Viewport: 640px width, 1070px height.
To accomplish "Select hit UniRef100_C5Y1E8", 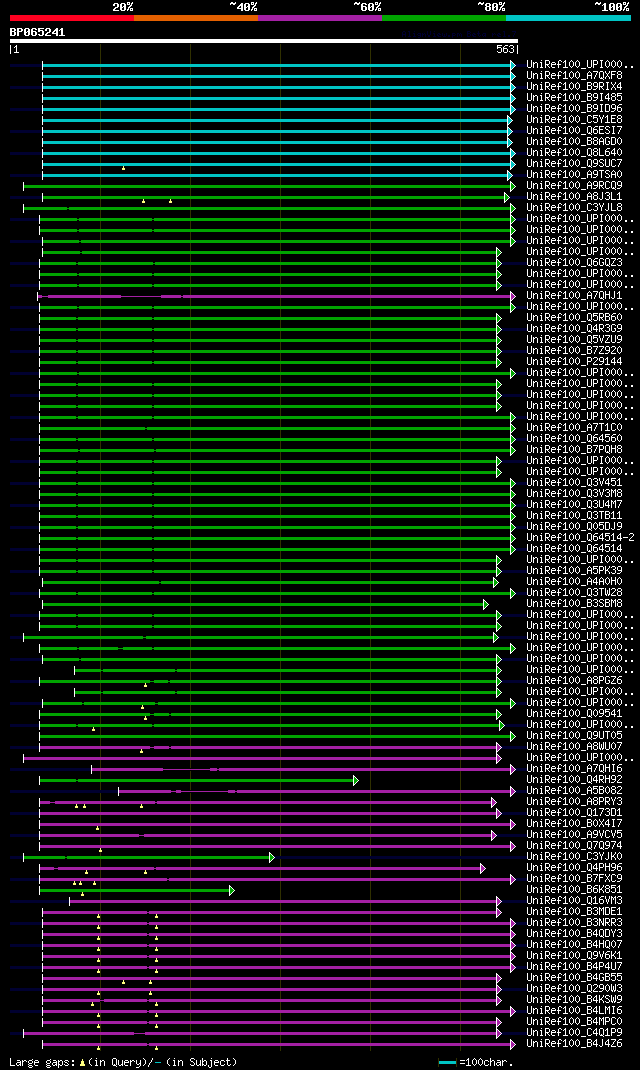I will [x=574, y=119].
